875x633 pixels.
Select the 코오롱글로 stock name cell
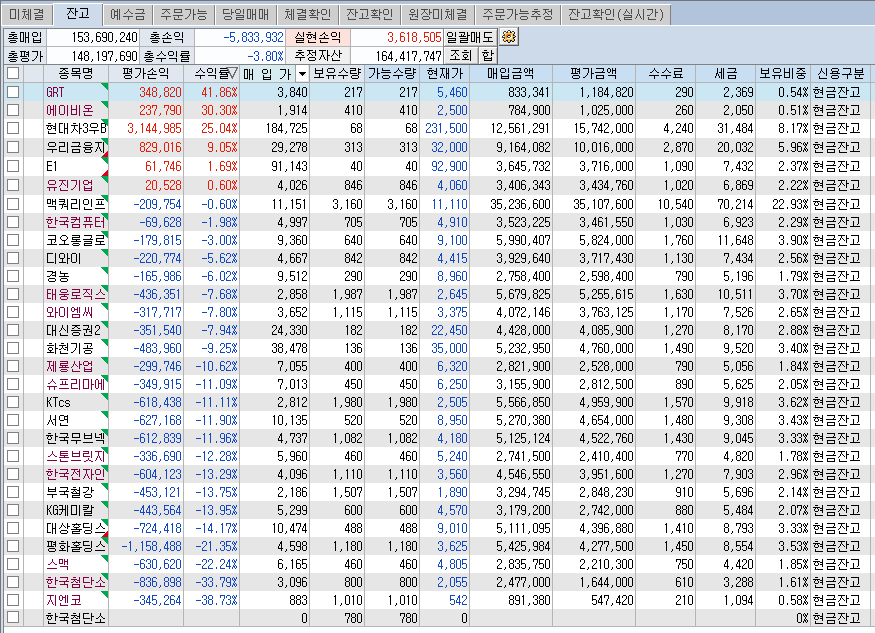[x=76, y=240]
